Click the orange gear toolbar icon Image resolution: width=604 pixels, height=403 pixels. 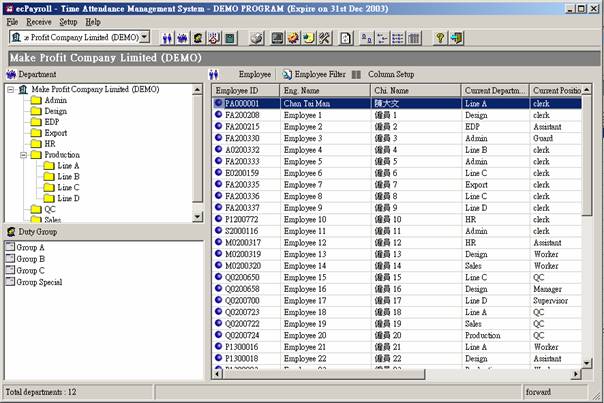(x=293, y=38)
